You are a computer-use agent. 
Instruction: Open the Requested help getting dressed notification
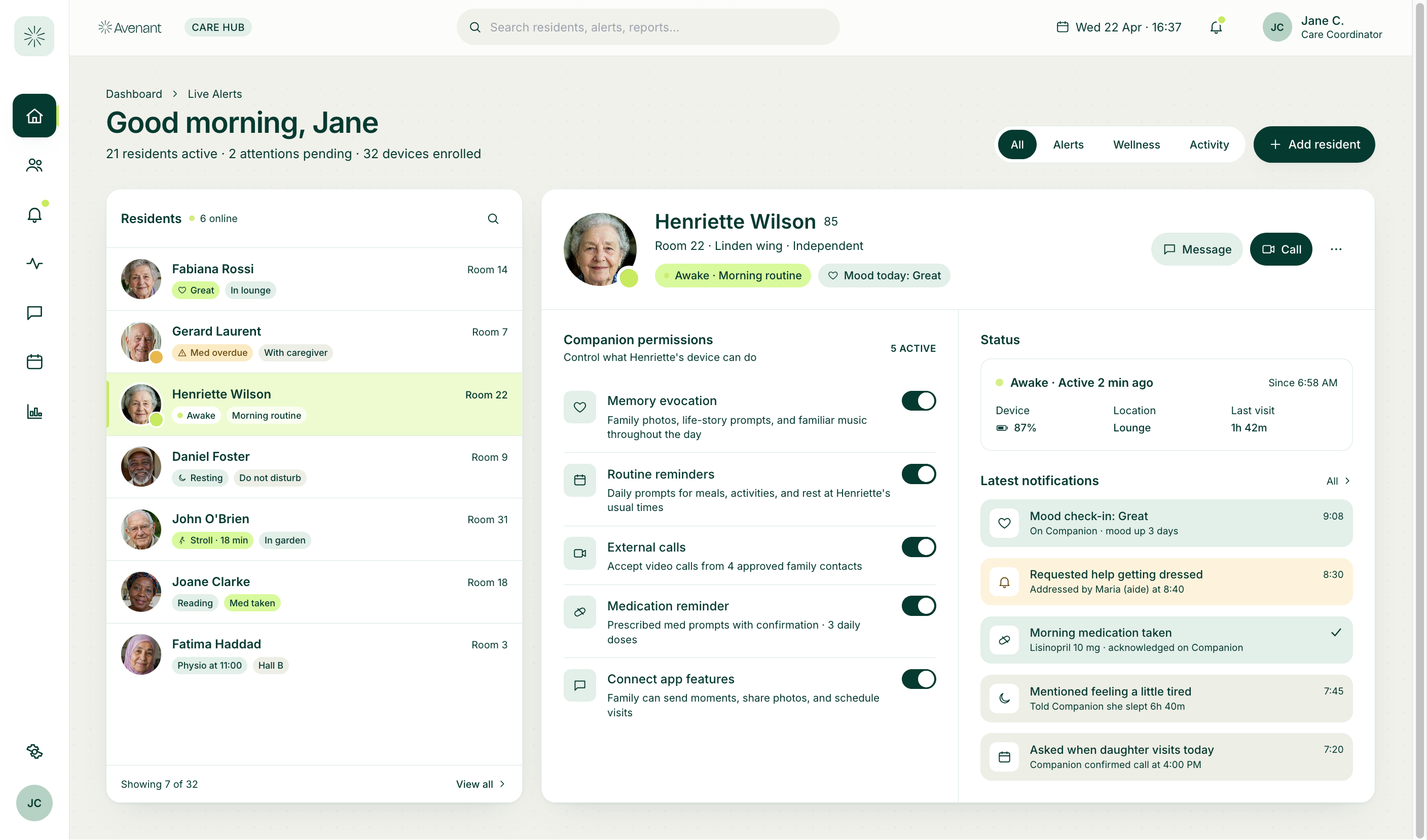[x=1166, y=582]
